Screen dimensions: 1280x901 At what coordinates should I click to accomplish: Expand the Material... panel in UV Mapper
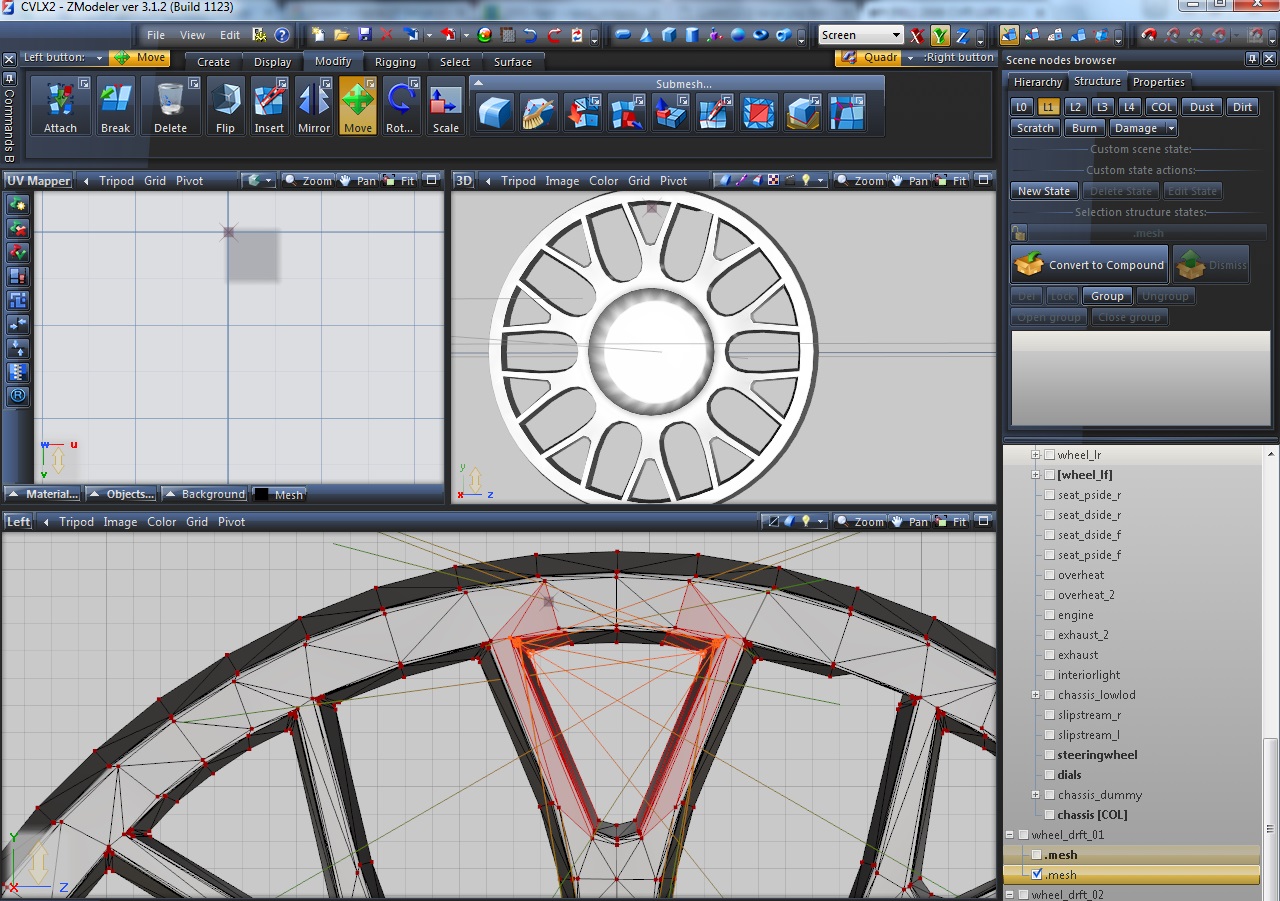42,494
